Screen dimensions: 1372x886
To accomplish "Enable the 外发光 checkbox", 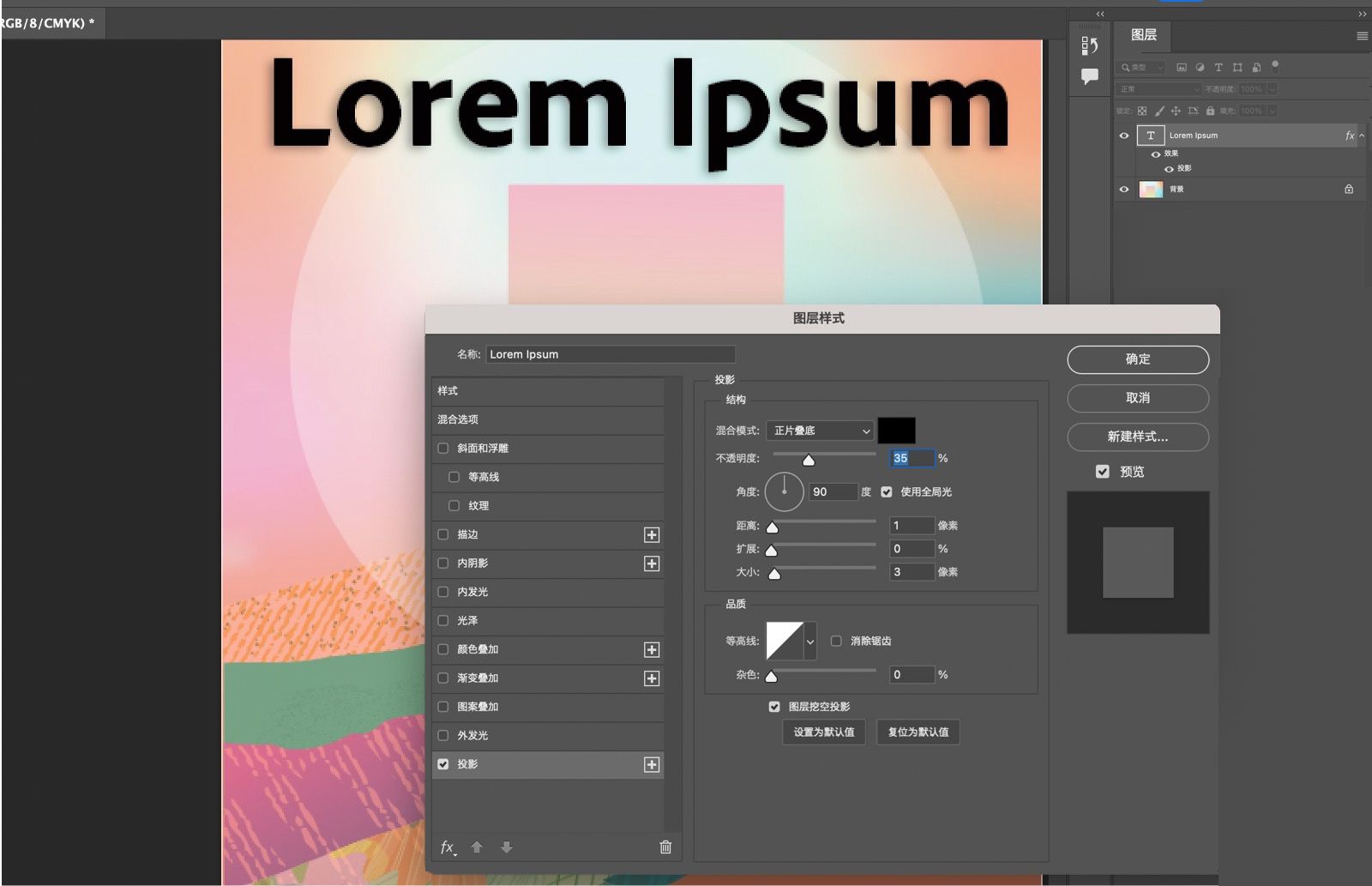I will coord(443,735).
